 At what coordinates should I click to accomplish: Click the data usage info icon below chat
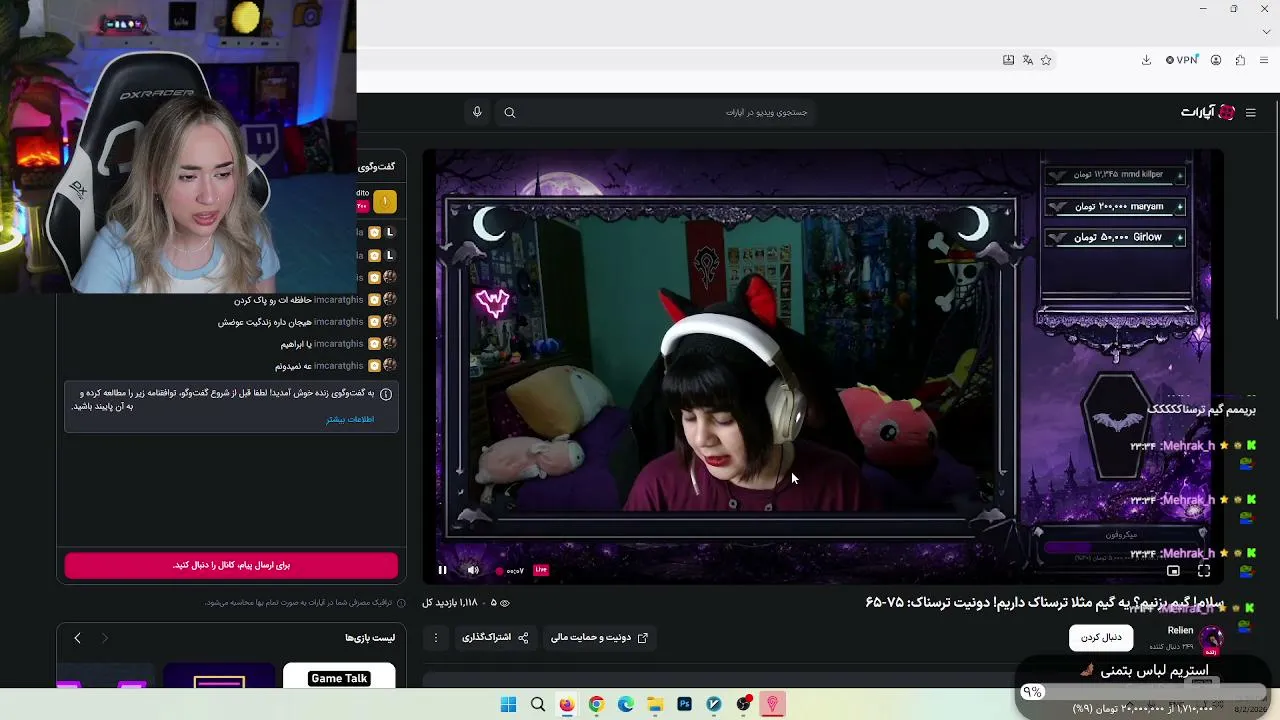[x=401, y=603]
